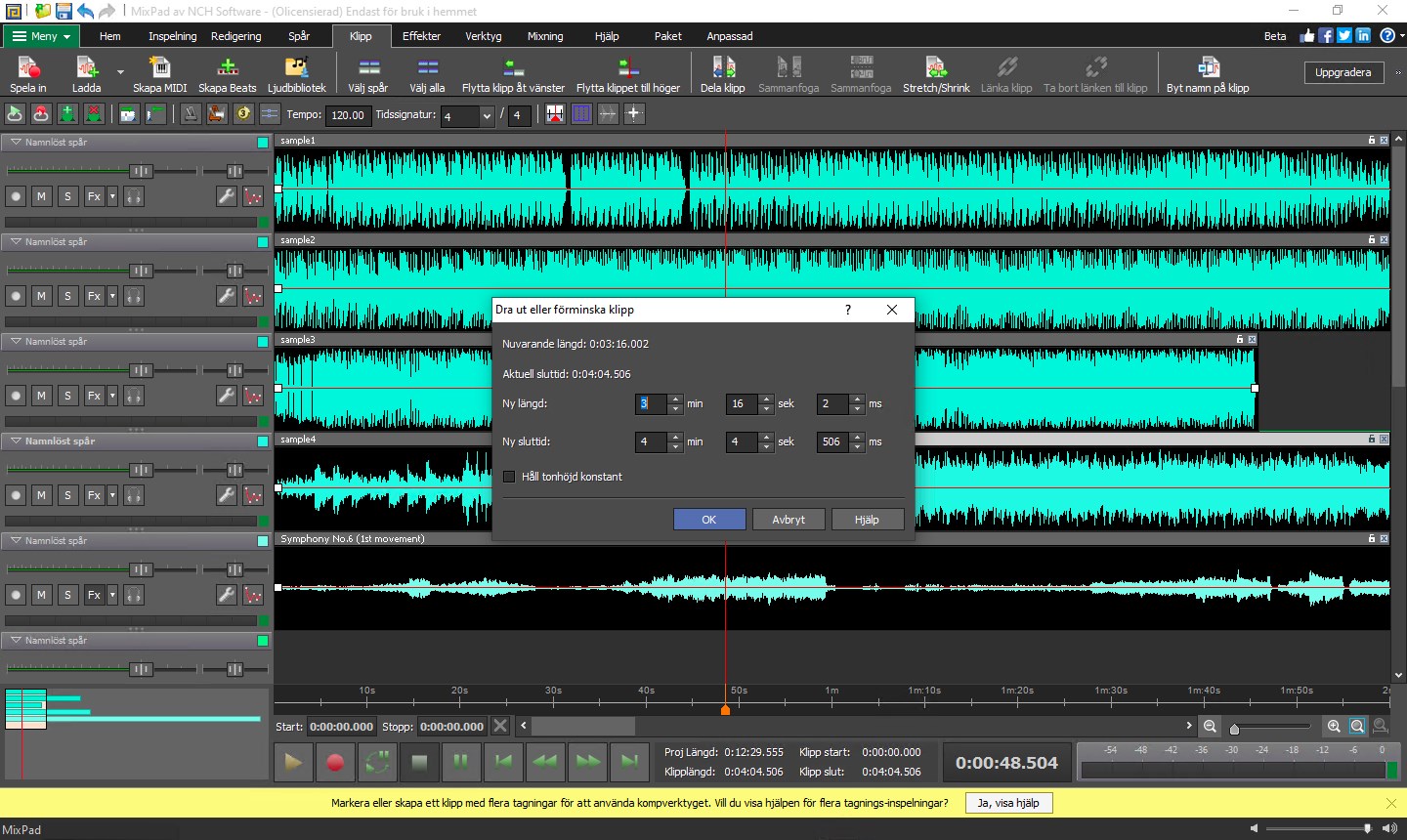Viewport: 1407px width, 840px height.
Task: Click the red delete-track icon in toolbar
Action: click(x=94, y=113)
